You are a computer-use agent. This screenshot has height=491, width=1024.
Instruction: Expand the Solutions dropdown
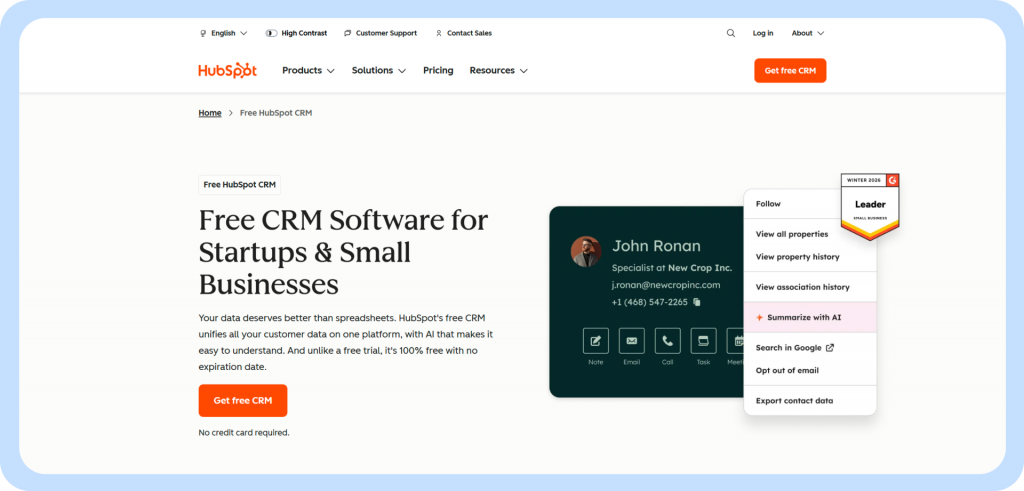point(378,71)
